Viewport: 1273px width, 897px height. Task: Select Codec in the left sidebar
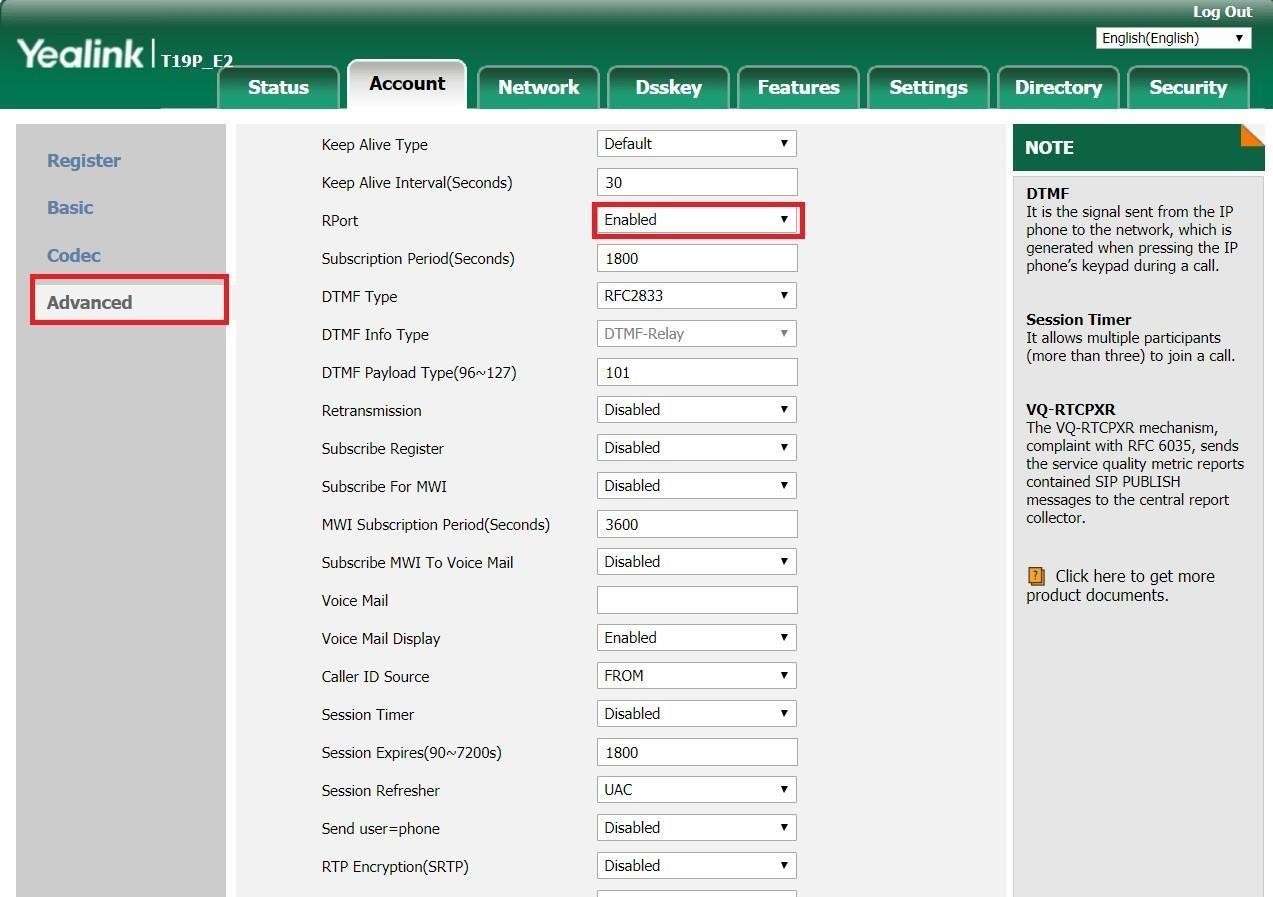point(74,256)
